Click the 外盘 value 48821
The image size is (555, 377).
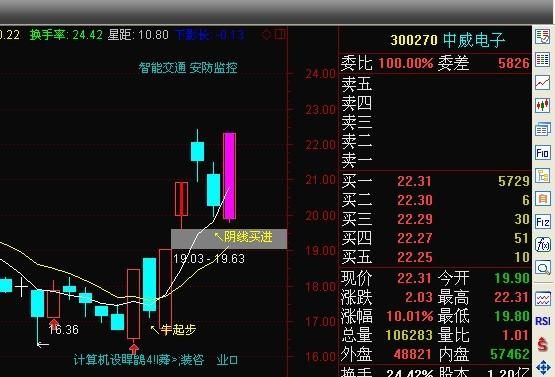click(x=413, y=354)
